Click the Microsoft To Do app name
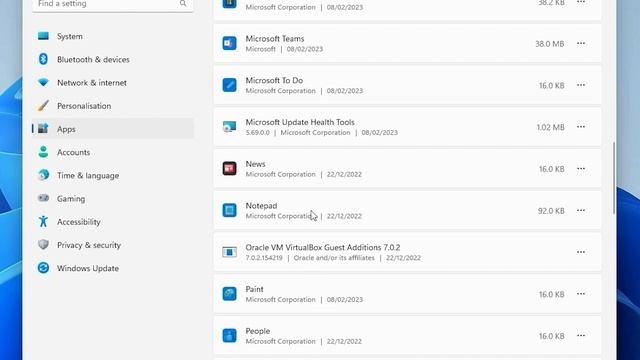The width and height of the screenshot is (640, 360). click(274, 80)
